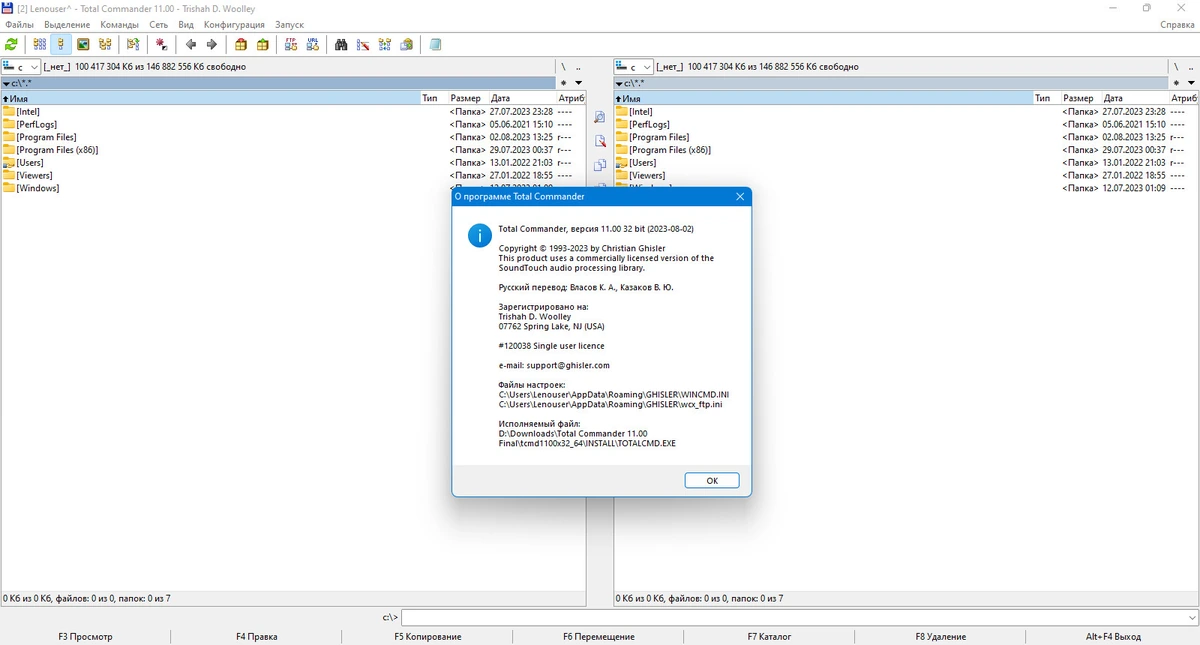
Task: Go back with the left arrow icon
Action: tap(190, 44)
